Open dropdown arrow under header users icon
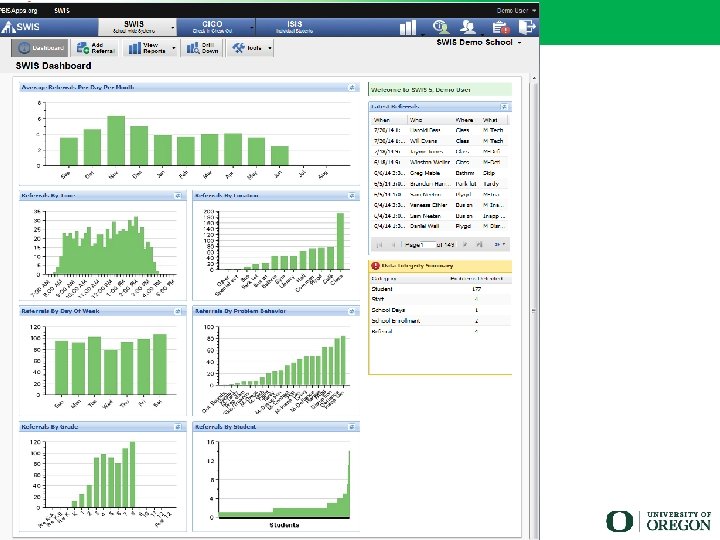720x540 pixels. click(482, 34)
